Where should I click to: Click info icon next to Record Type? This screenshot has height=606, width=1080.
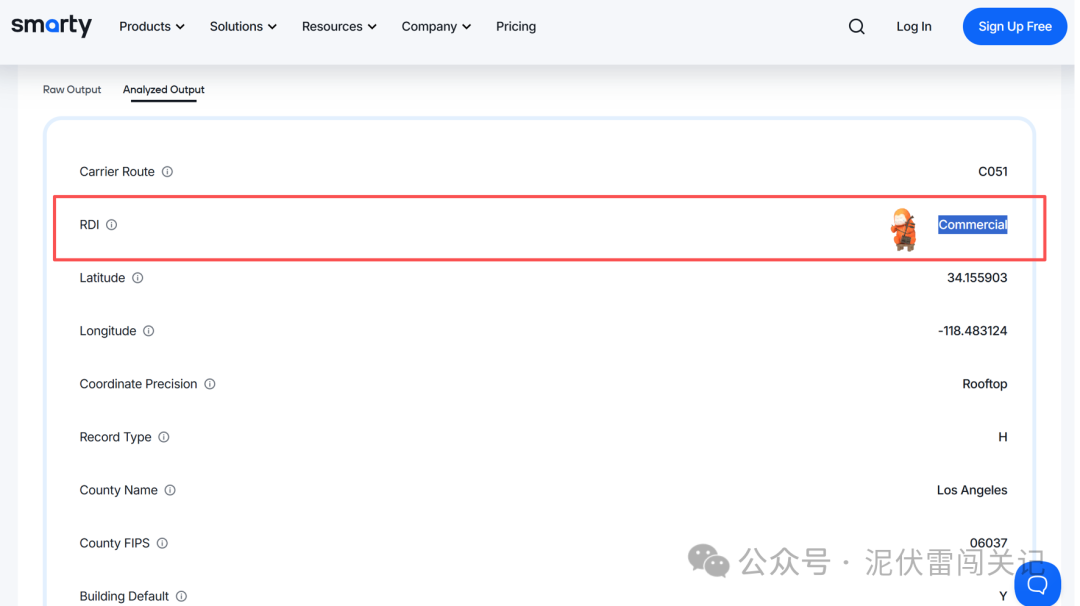164,437
